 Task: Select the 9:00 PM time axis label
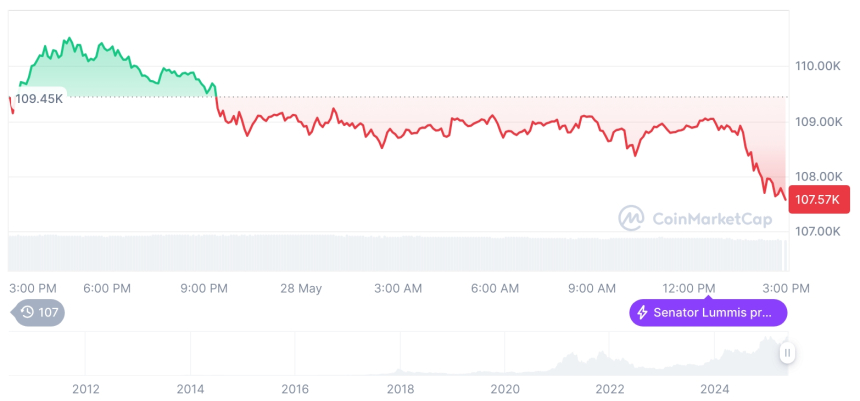point(204,288)
